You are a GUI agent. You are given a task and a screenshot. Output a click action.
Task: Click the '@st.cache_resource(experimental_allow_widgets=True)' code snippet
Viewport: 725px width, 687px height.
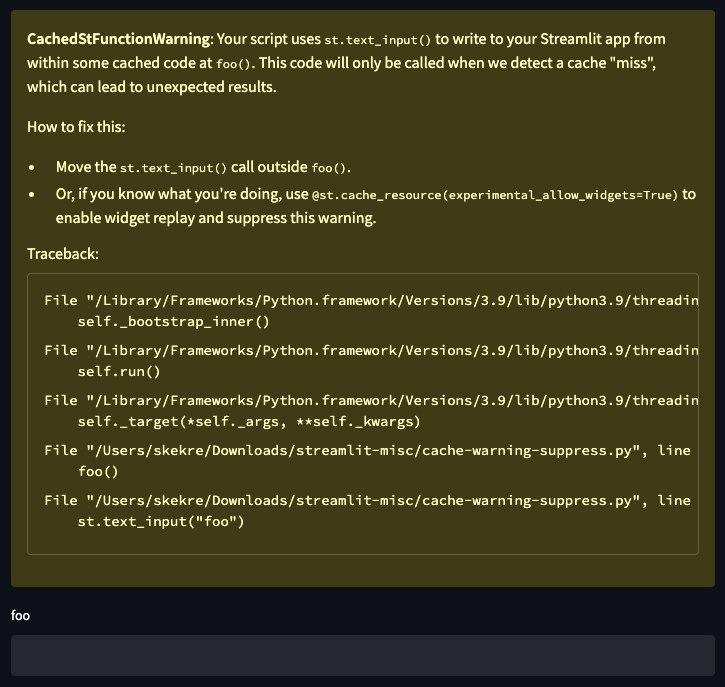(x=495, y=195)
